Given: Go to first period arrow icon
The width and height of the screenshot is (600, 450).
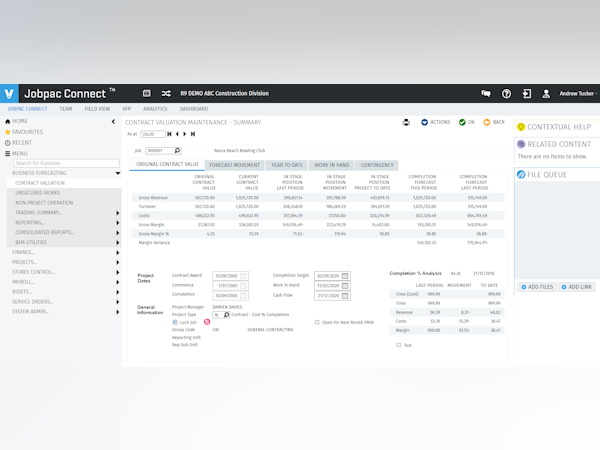Looking at the screenshot, I should pyautogui.click(x=170, y=134).
